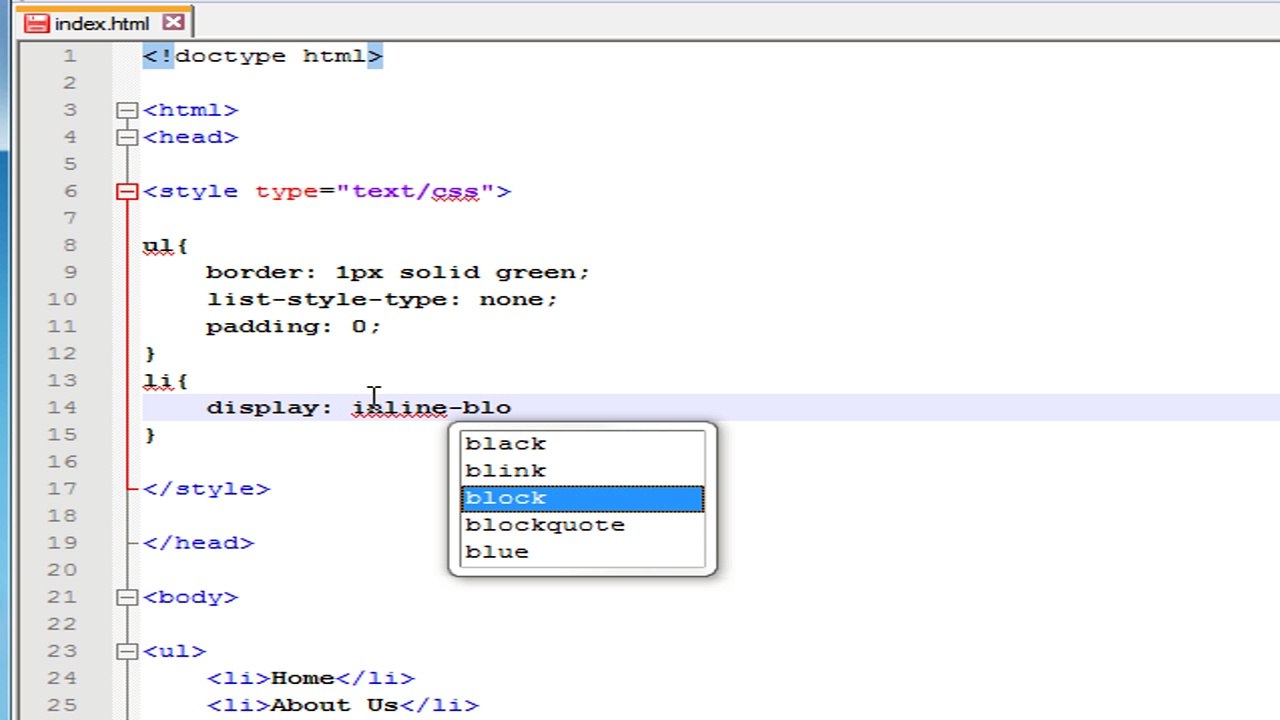Close the index.html tab
Image resolution: width=1280 pixels, height=720 pixels.
point(173,22)
